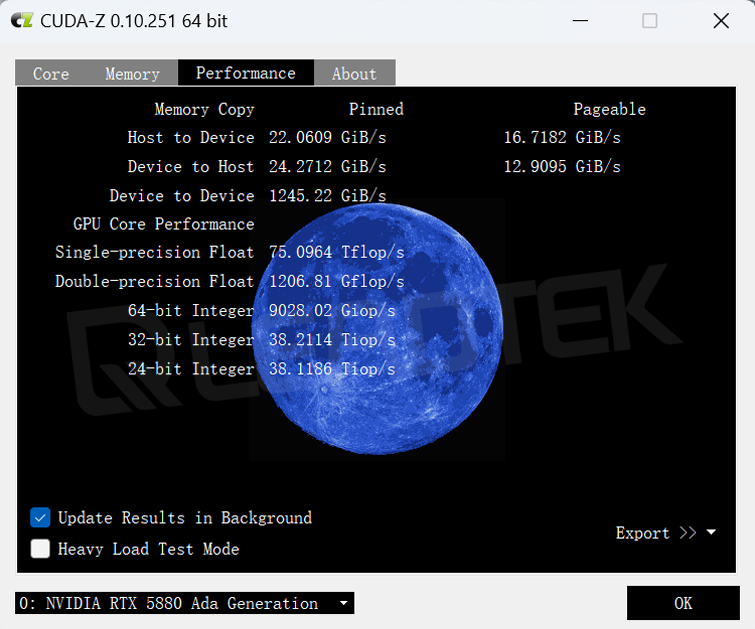This screenshot has height=629, width=755.
Task: Open the GPU device selector dropdown
Action: coord(184,603)
